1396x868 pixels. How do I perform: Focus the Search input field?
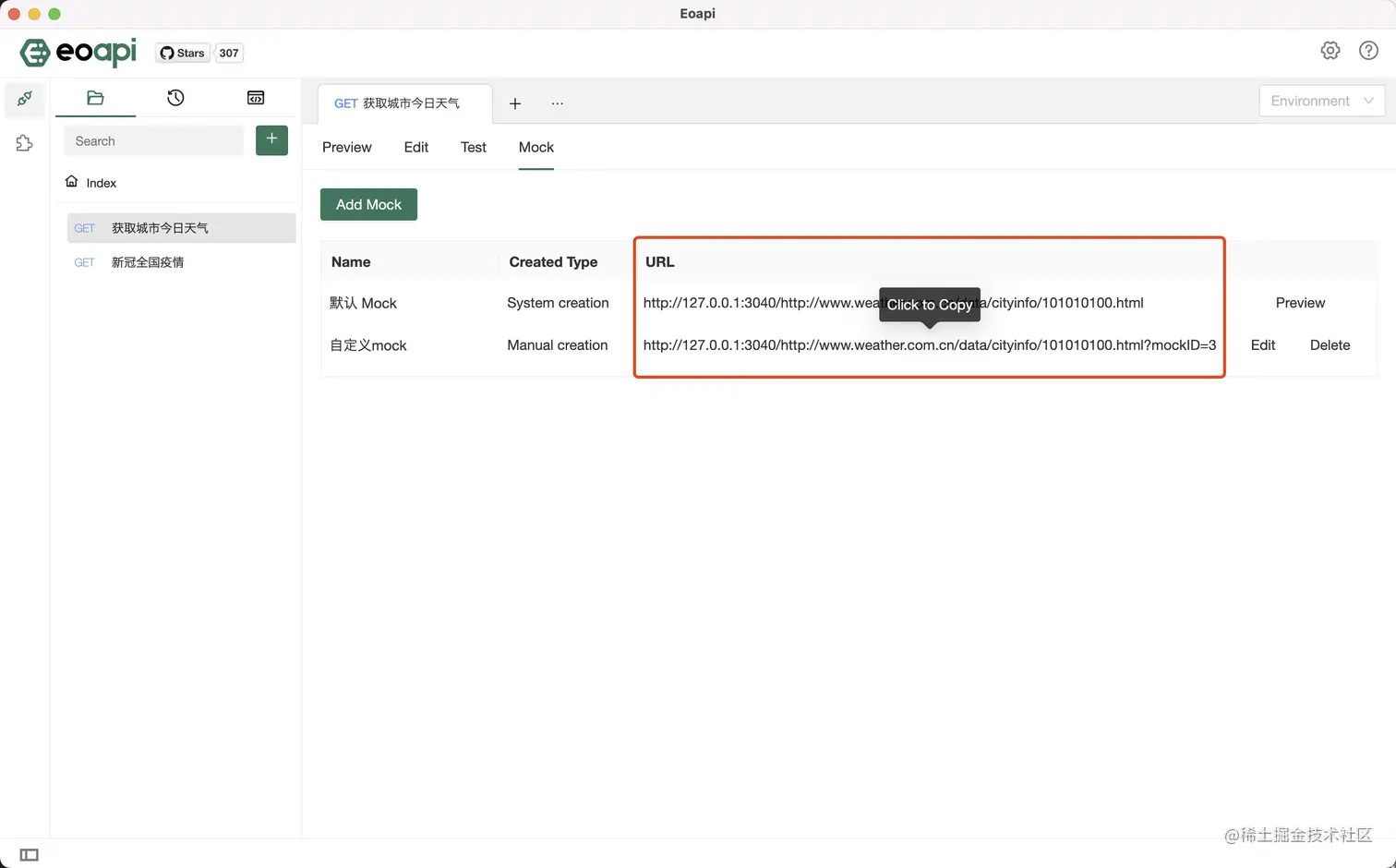(x=153, y=141)
